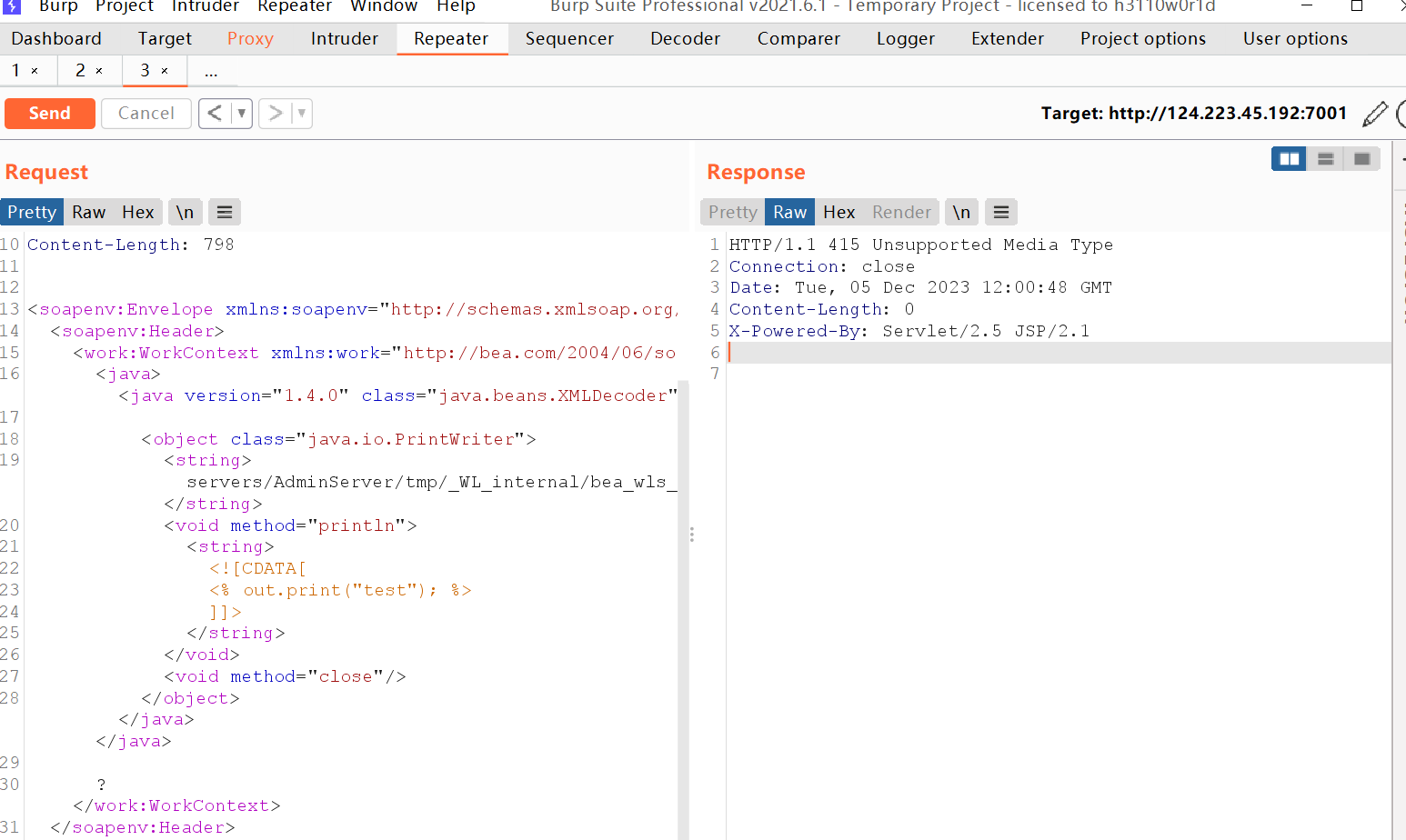The width and height of the screenshot is (1406, 840).
Task: Expand the forward history dropdown arrow
Action: 302,113
